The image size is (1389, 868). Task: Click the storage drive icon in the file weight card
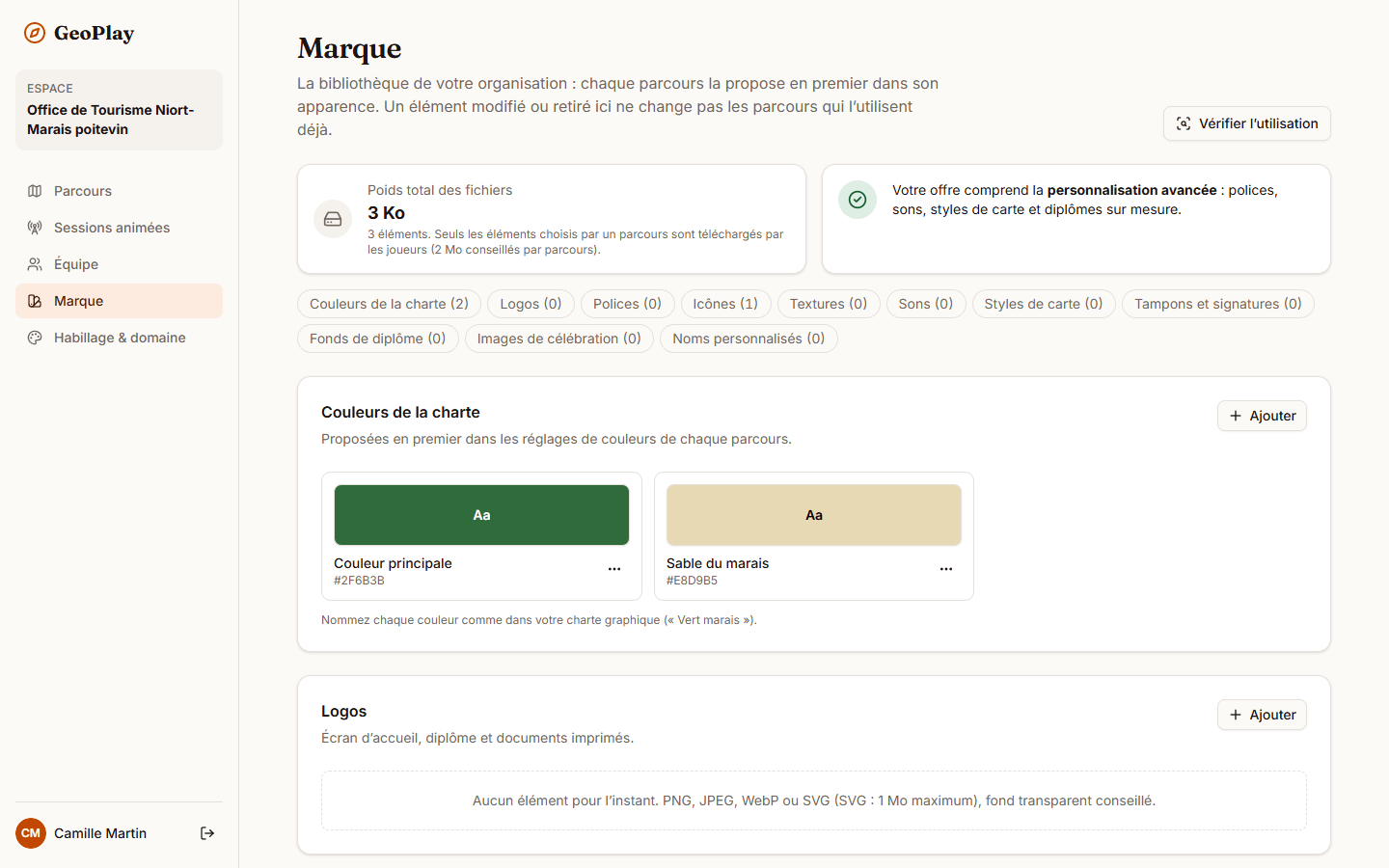[333, 219]
